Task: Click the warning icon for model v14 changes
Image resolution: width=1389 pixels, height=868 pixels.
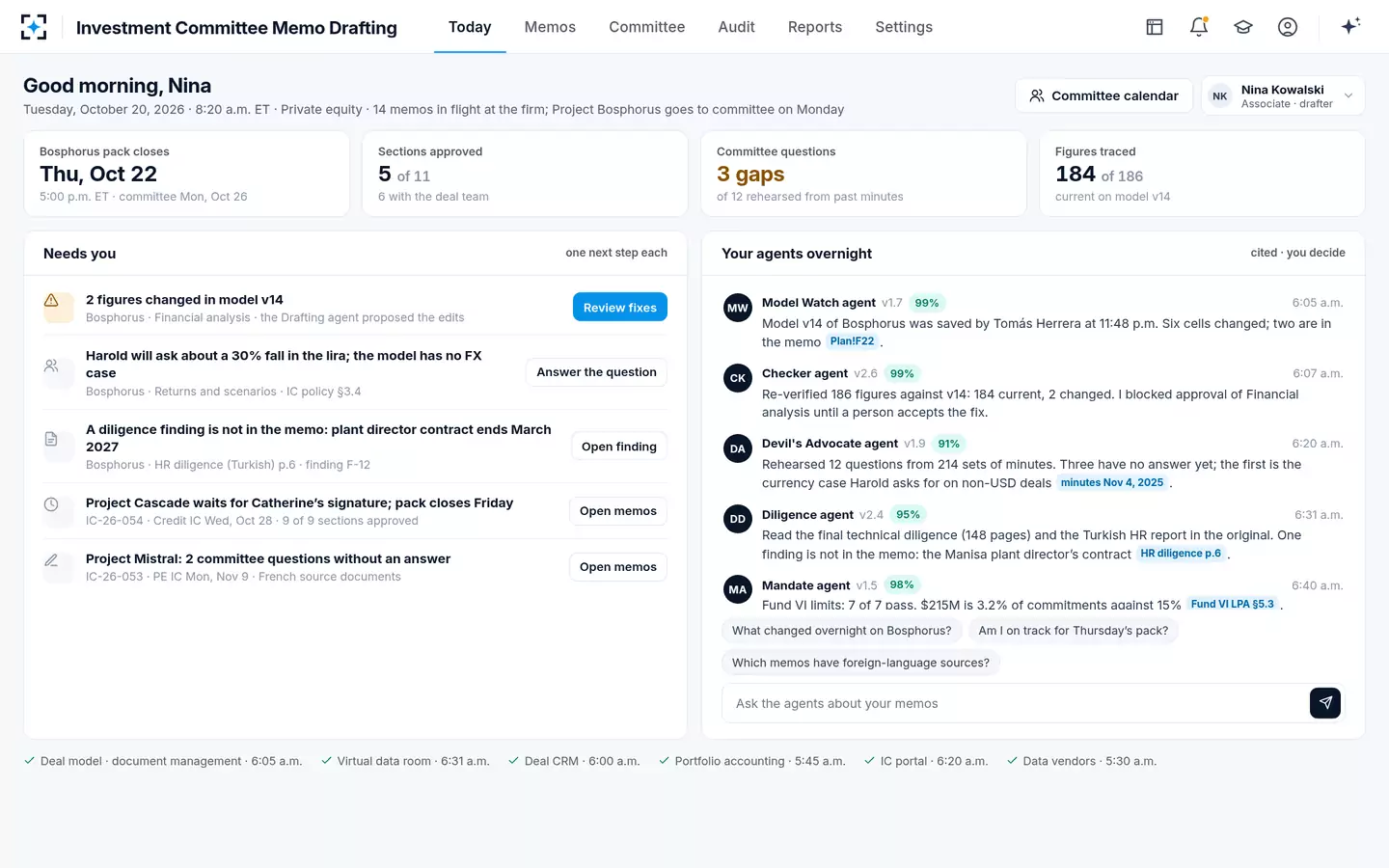Action: pos(52,301)
